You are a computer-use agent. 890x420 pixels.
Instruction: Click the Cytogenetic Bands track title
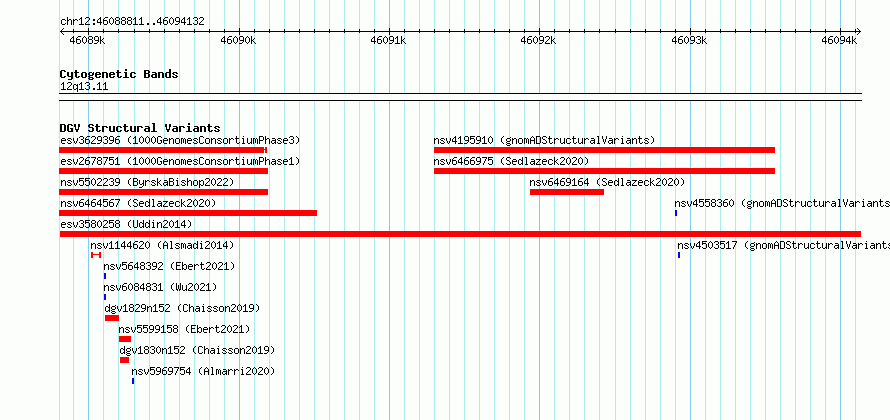coord(119,74)
